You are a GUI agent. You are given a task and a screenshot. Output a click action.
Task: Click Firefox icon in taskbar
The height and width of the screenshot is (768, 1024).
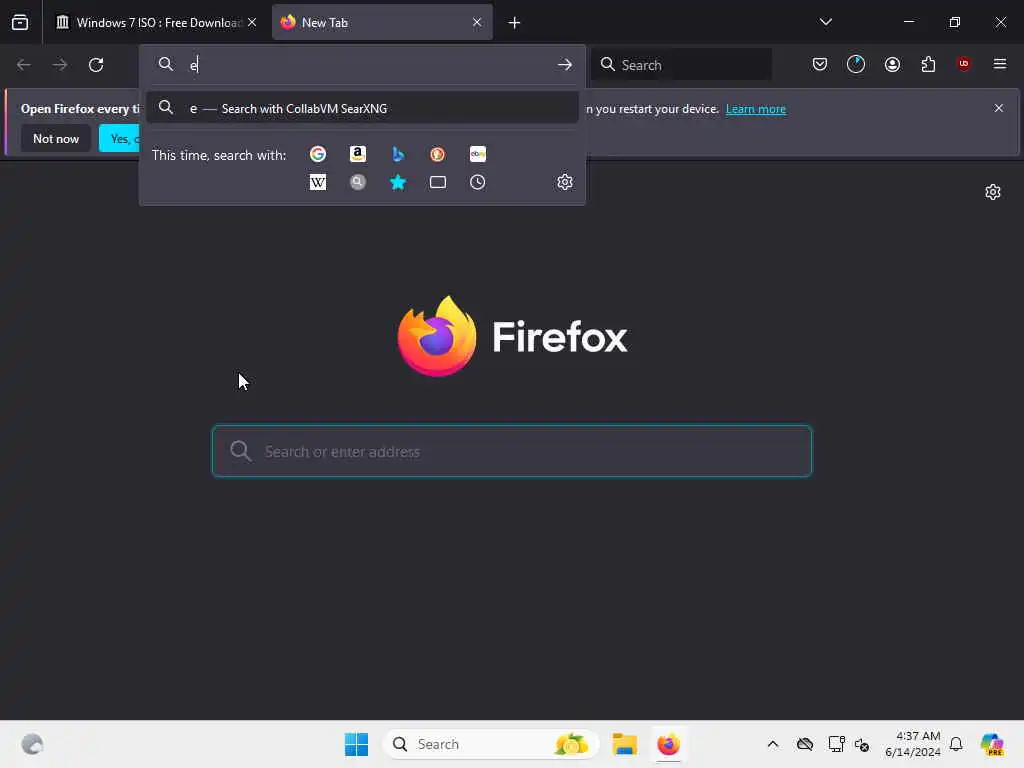click(x=668, y=744)
